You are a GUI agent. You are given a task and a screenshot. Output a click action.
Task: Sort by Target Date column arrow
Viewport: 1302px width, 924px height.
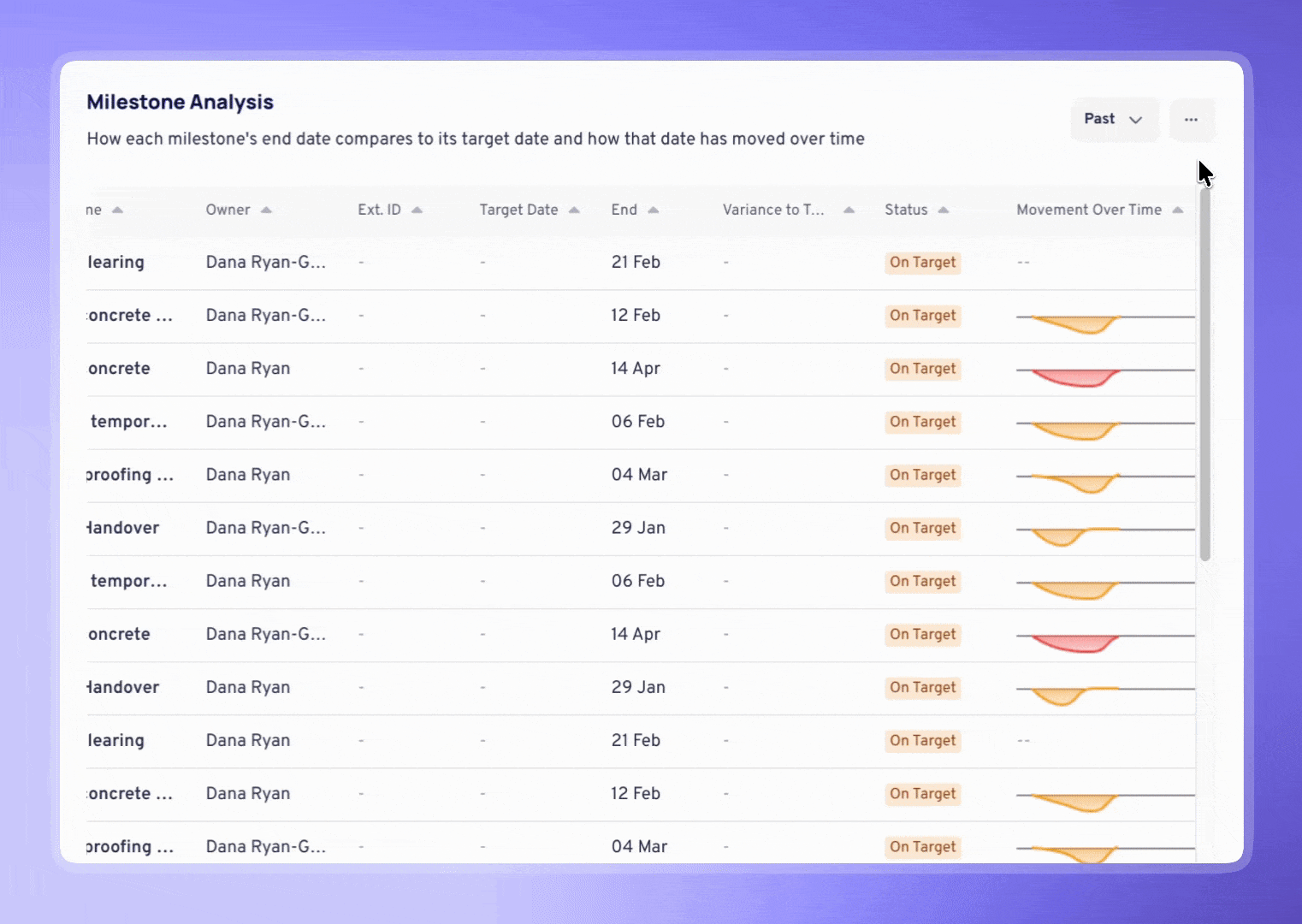tap(574, 210)
